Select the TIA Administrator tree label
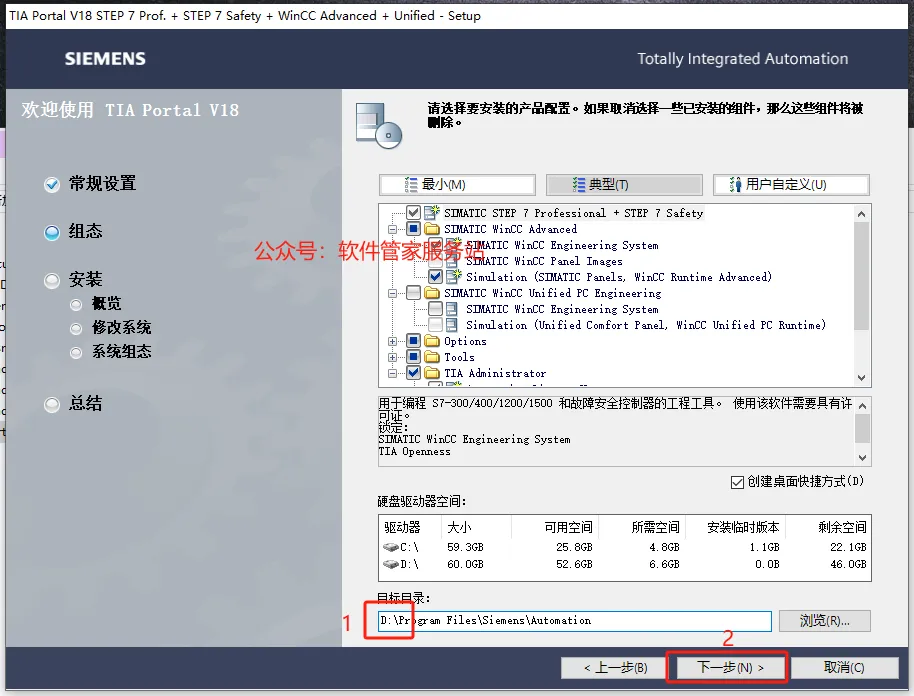This screenshot has width=914, height=696. [495, 373]
